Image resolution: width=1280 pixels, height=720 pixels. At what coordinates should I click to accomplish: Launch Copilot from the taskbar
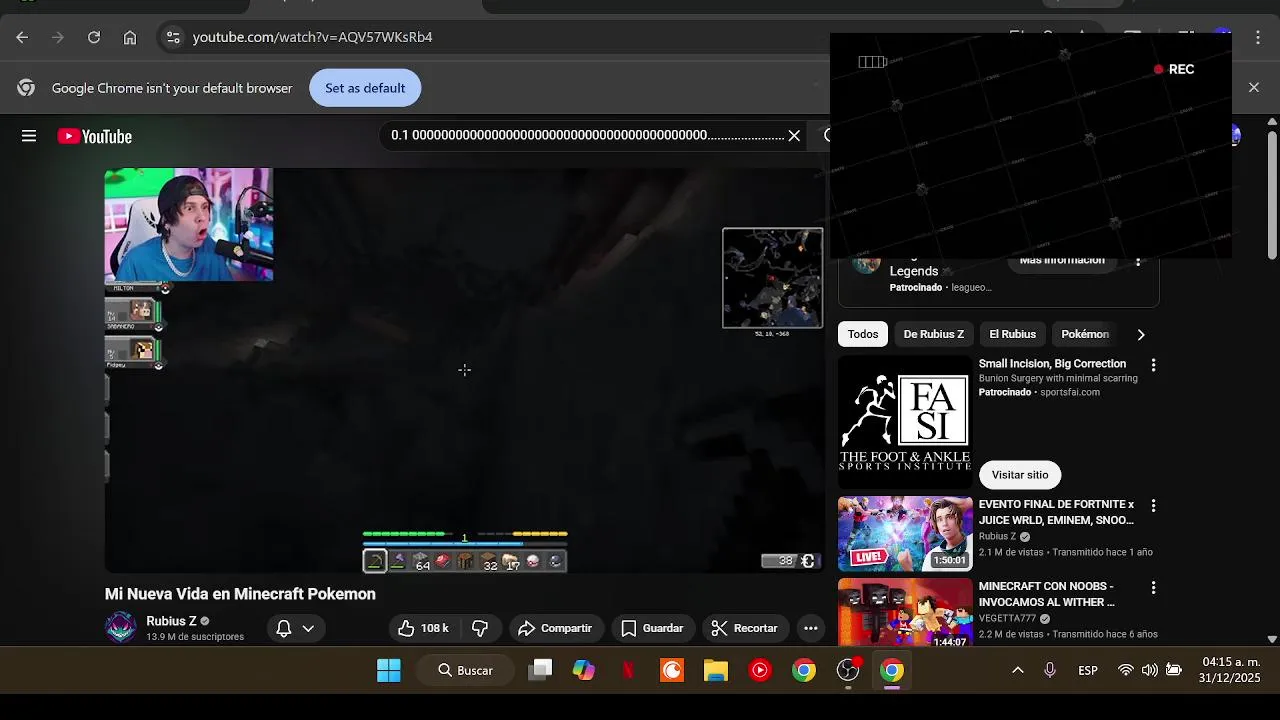click(x=584, y=670)
